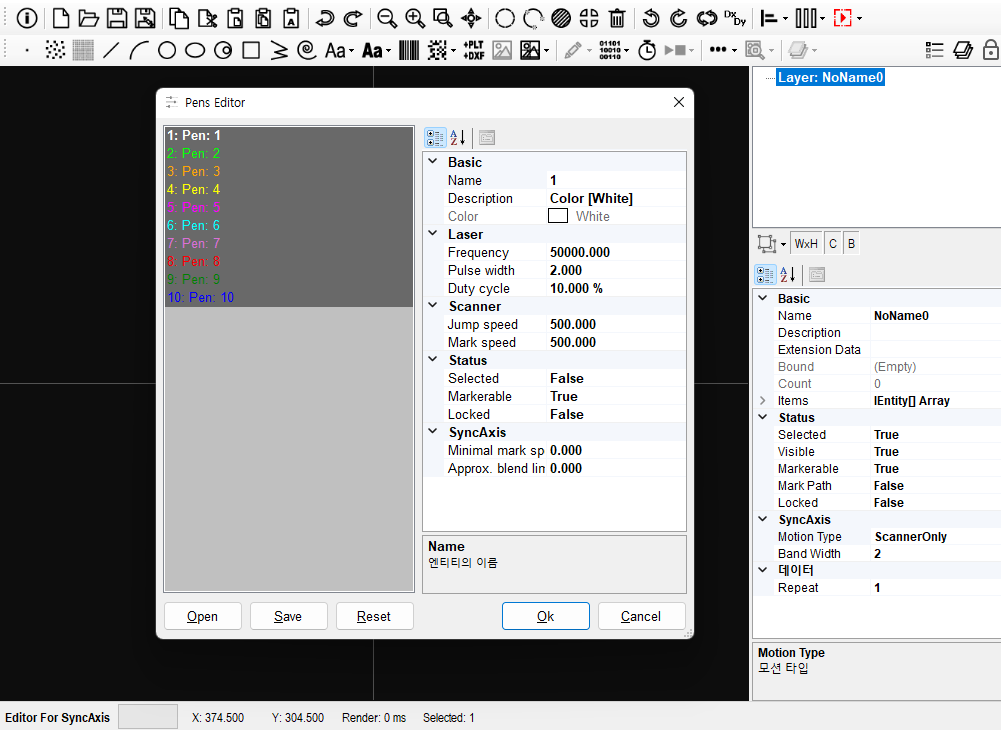Select the ellipse drawing tool

pos(195,50)
